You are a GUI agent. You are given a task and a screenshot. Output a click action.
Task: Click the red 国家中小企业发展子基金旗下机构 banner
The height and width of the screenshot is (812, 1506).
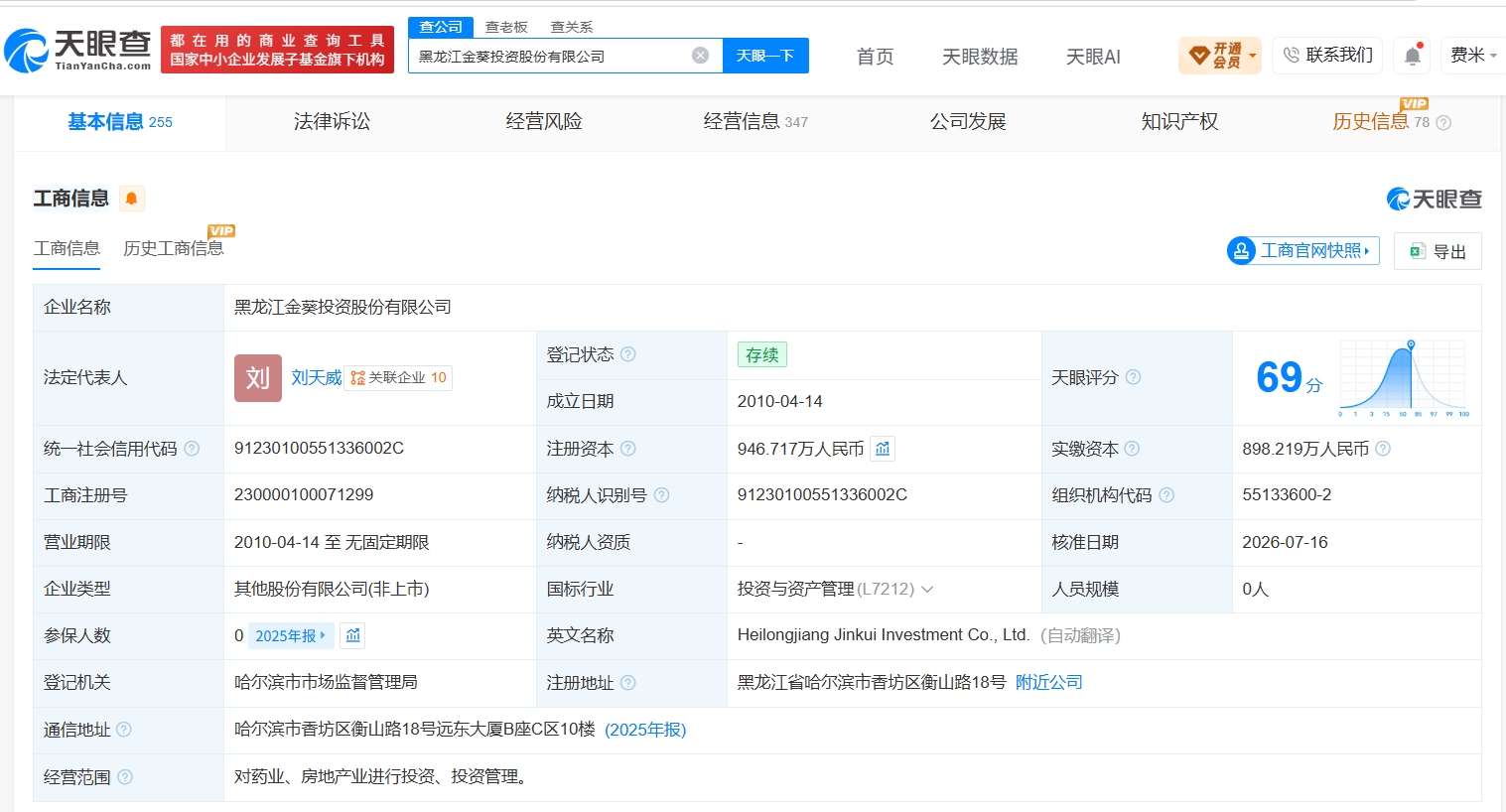click(277, 50)
